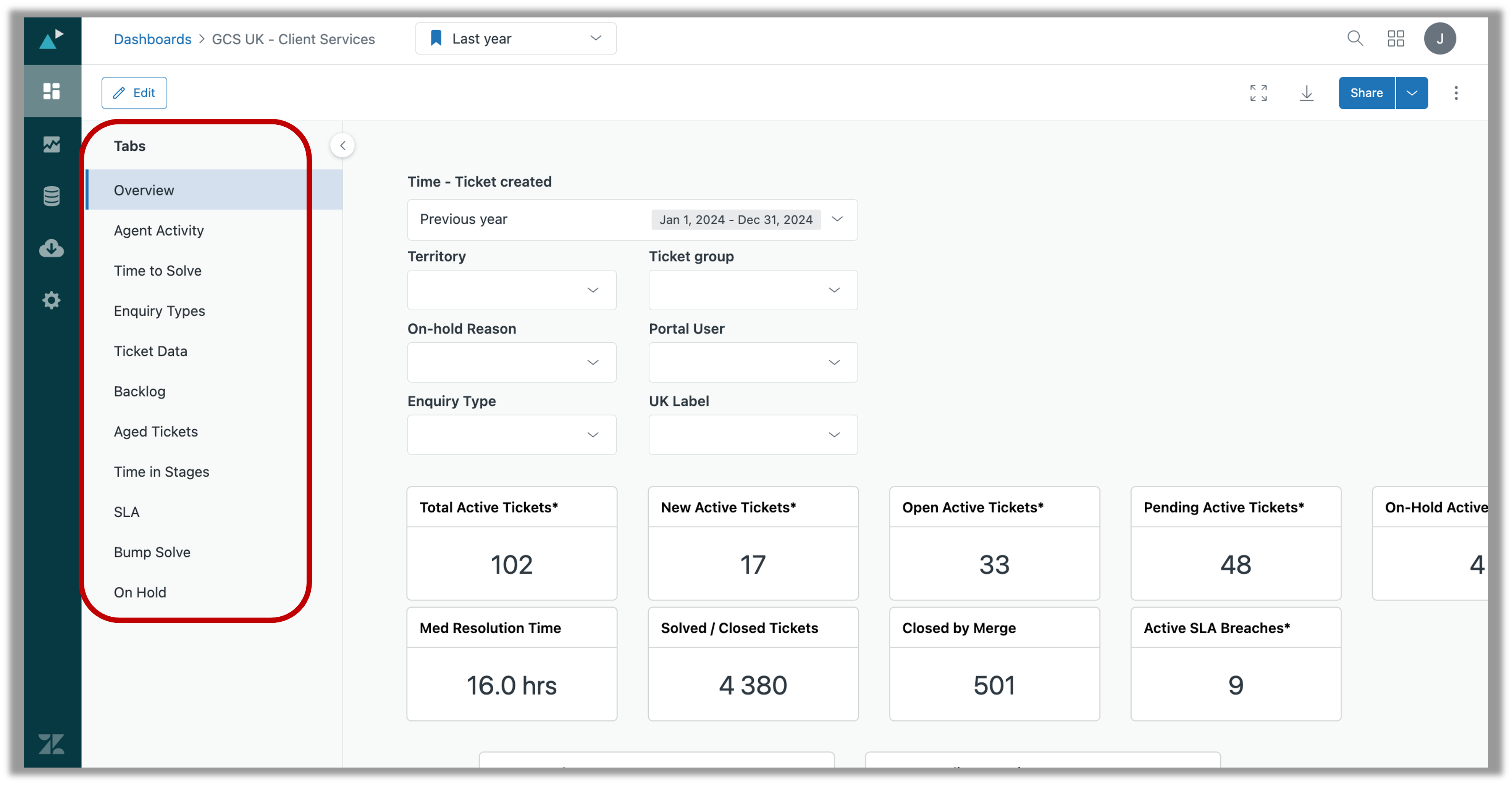Switch to the Ticket Data tab

point(214,351)
